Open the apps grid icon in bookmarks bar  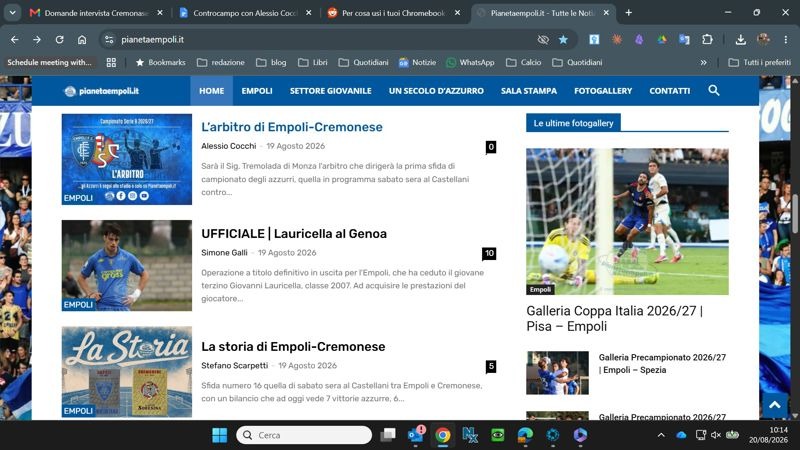111,62
